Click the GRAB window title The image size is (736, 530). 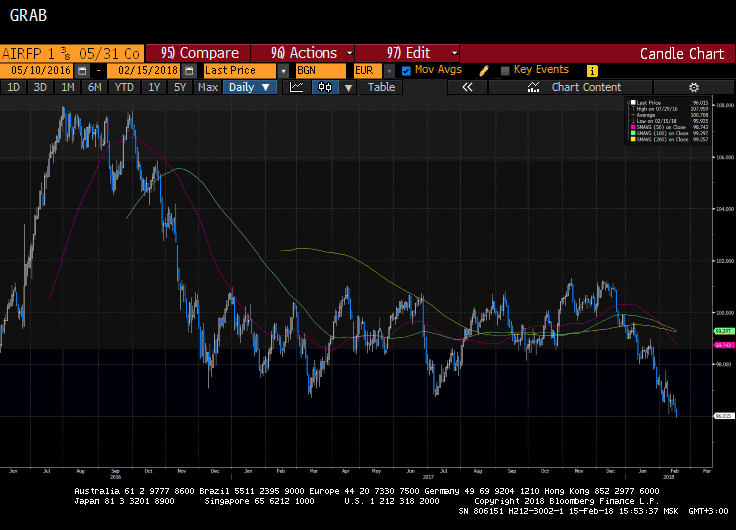point(28,15)
